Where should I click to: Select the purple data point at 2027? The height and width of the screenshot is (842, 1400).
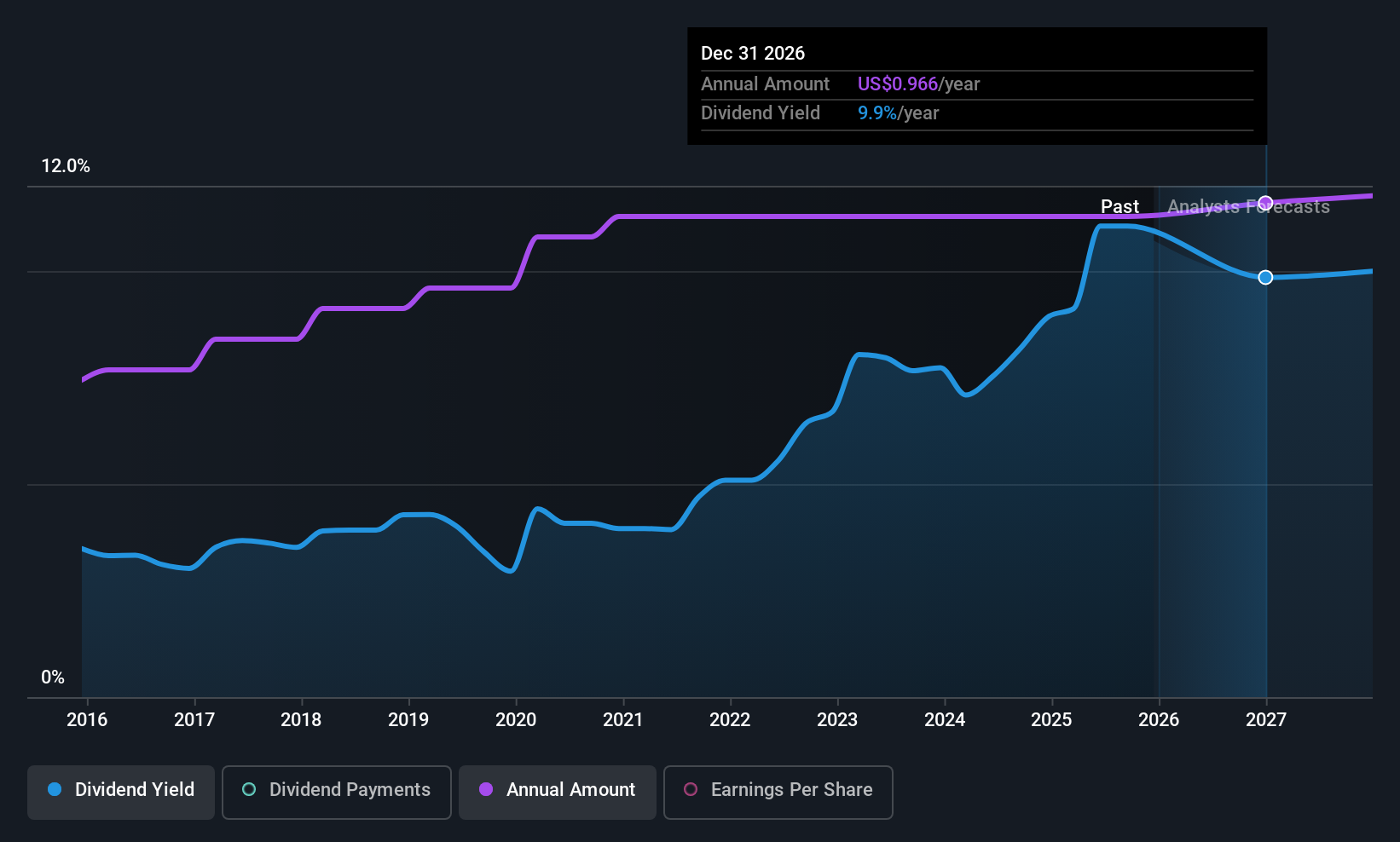[x=1266, y=203]
